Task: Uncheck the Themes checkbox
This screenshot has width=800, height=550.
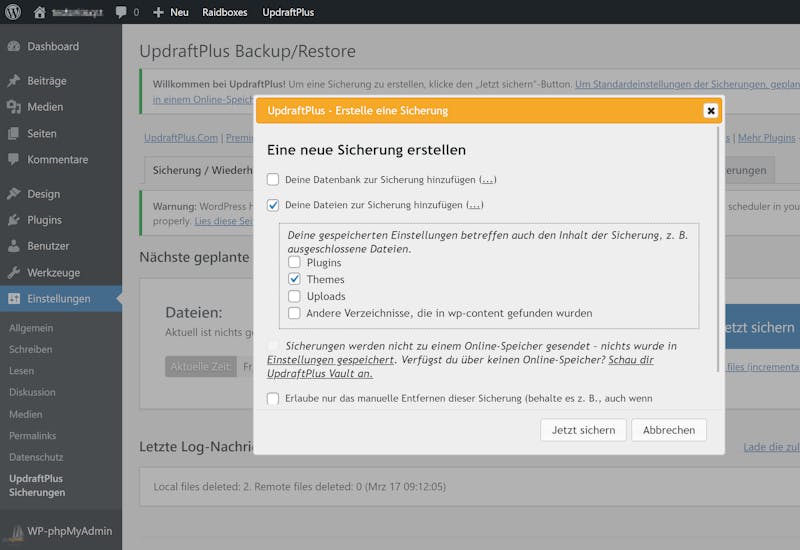Action: click(x=294, y=279)
